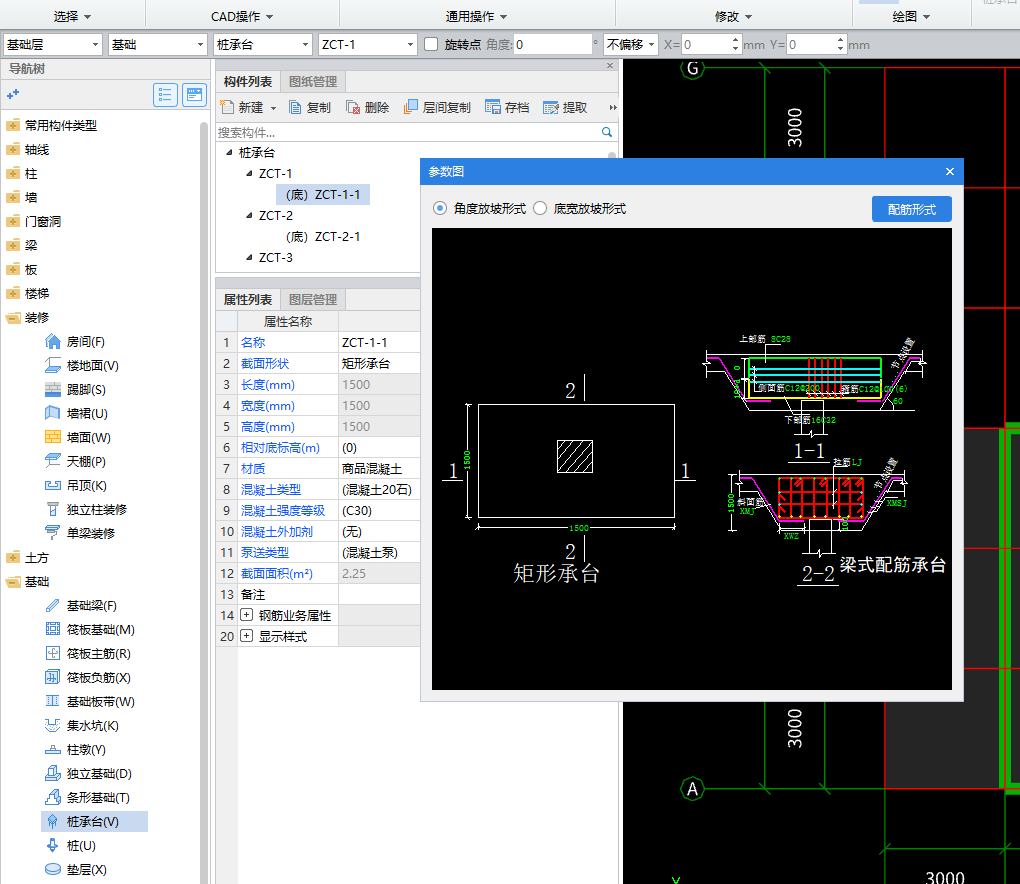Select 底宽放坡形式 radio button
1020x884 pixels.
(540, 208)
